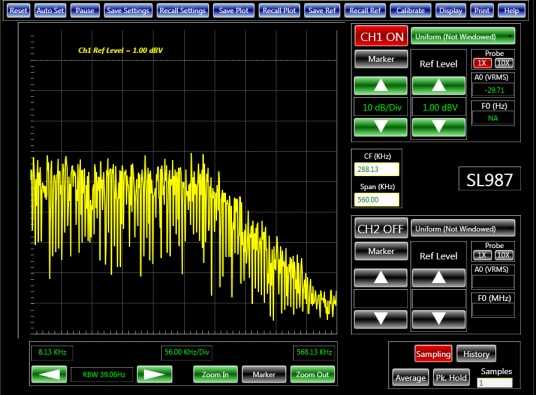Open the Display menu in top bar
This screenshot has height=395, width=536.
450,11
